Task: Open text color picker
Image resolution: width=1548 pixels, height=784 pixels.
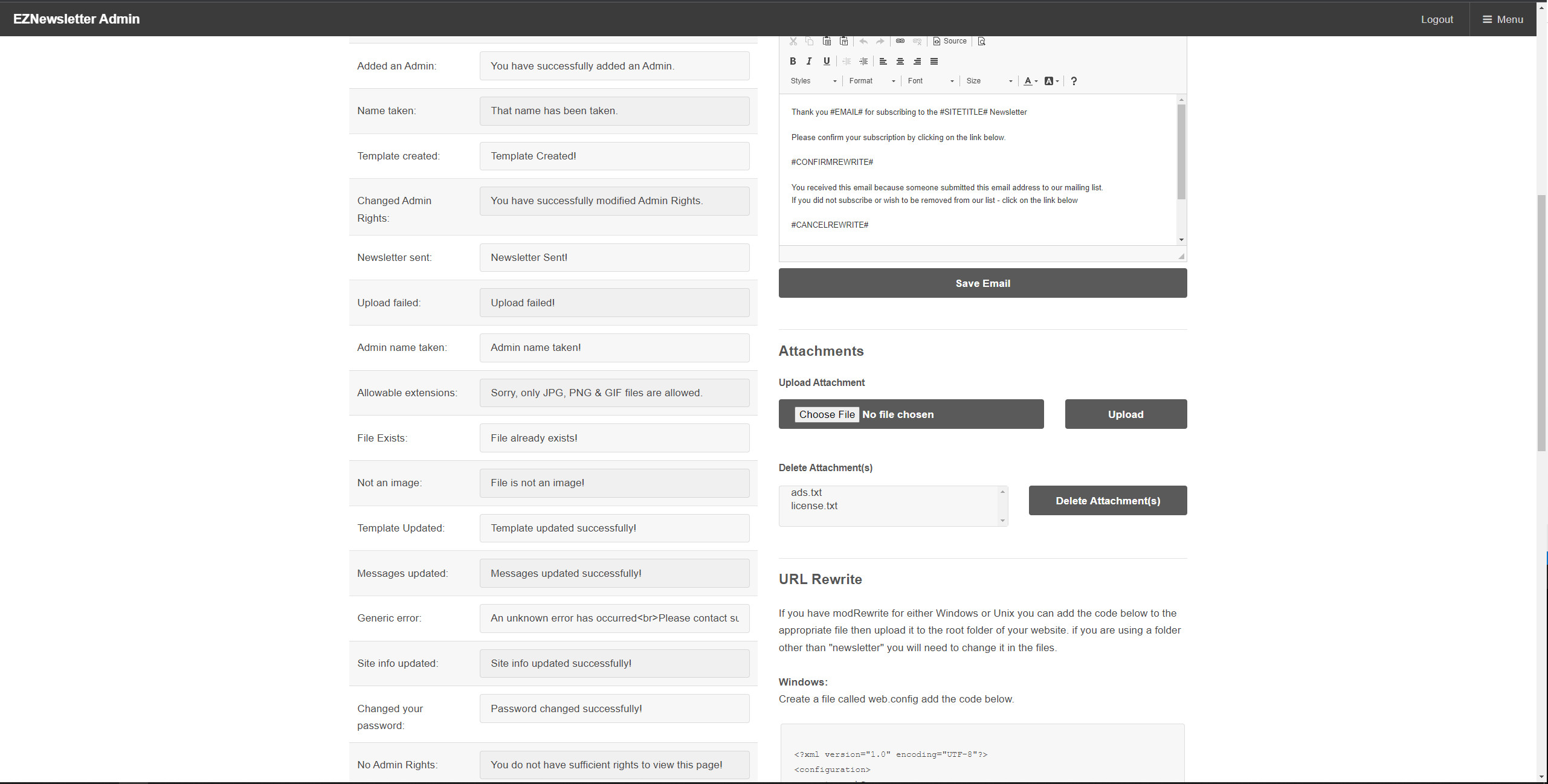Action: click(x=1030, y=81)
